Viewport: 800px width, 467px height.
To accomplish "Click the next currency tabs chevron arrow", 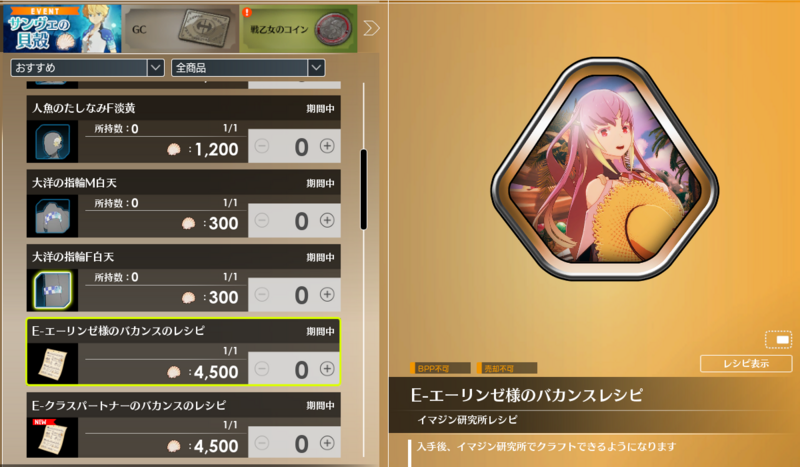I will (371, 28).
